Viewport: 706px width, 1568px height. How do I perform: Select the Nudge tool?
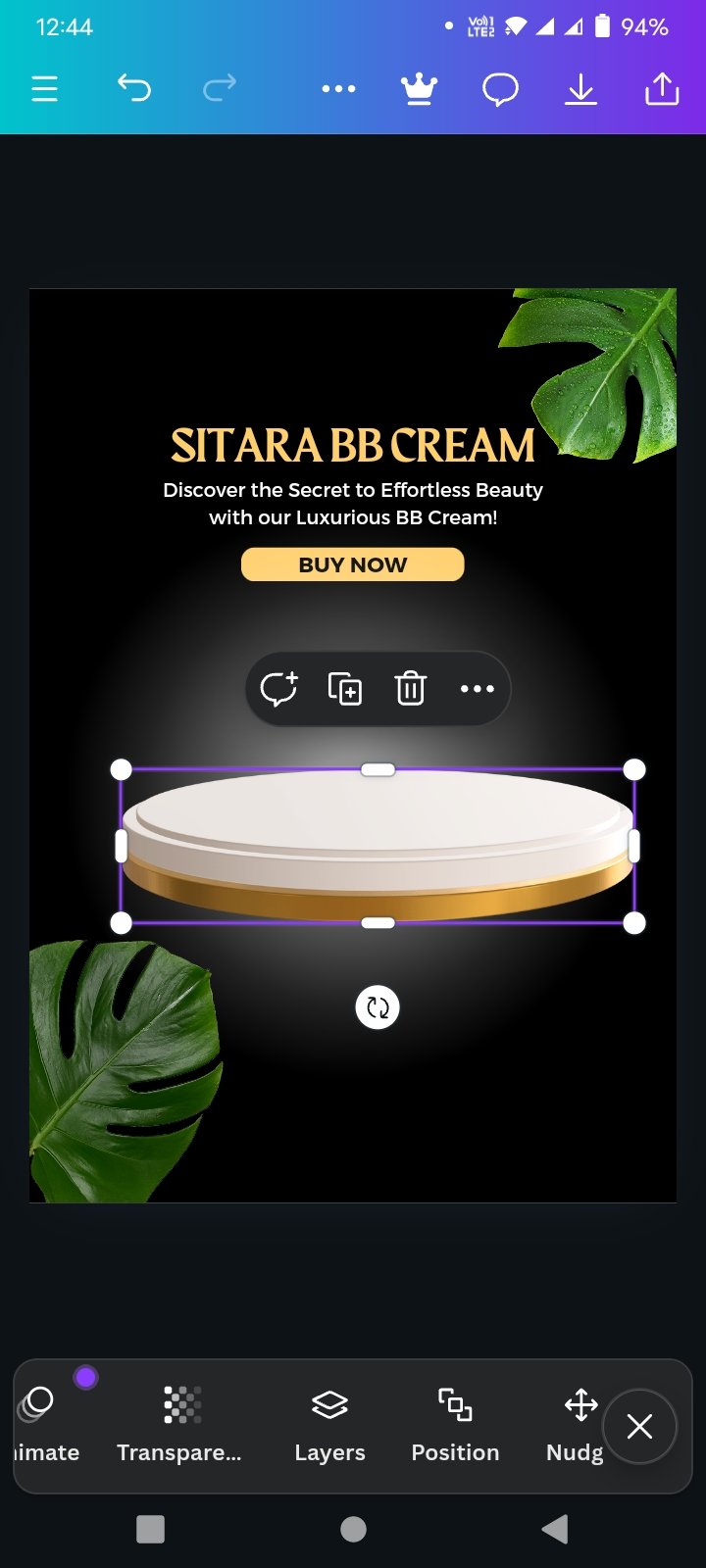pyautogui.click(x=577, y=1426)
